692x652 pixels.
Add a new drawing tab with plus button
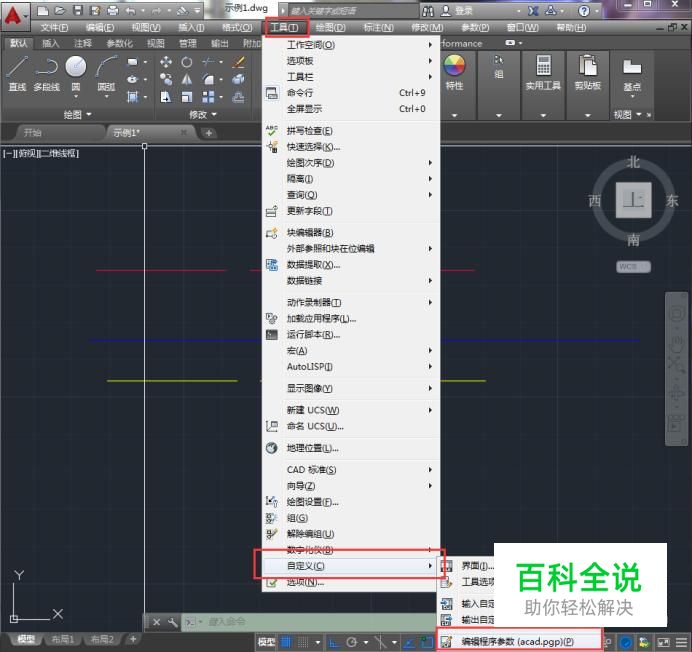click(x=209, y=133)
